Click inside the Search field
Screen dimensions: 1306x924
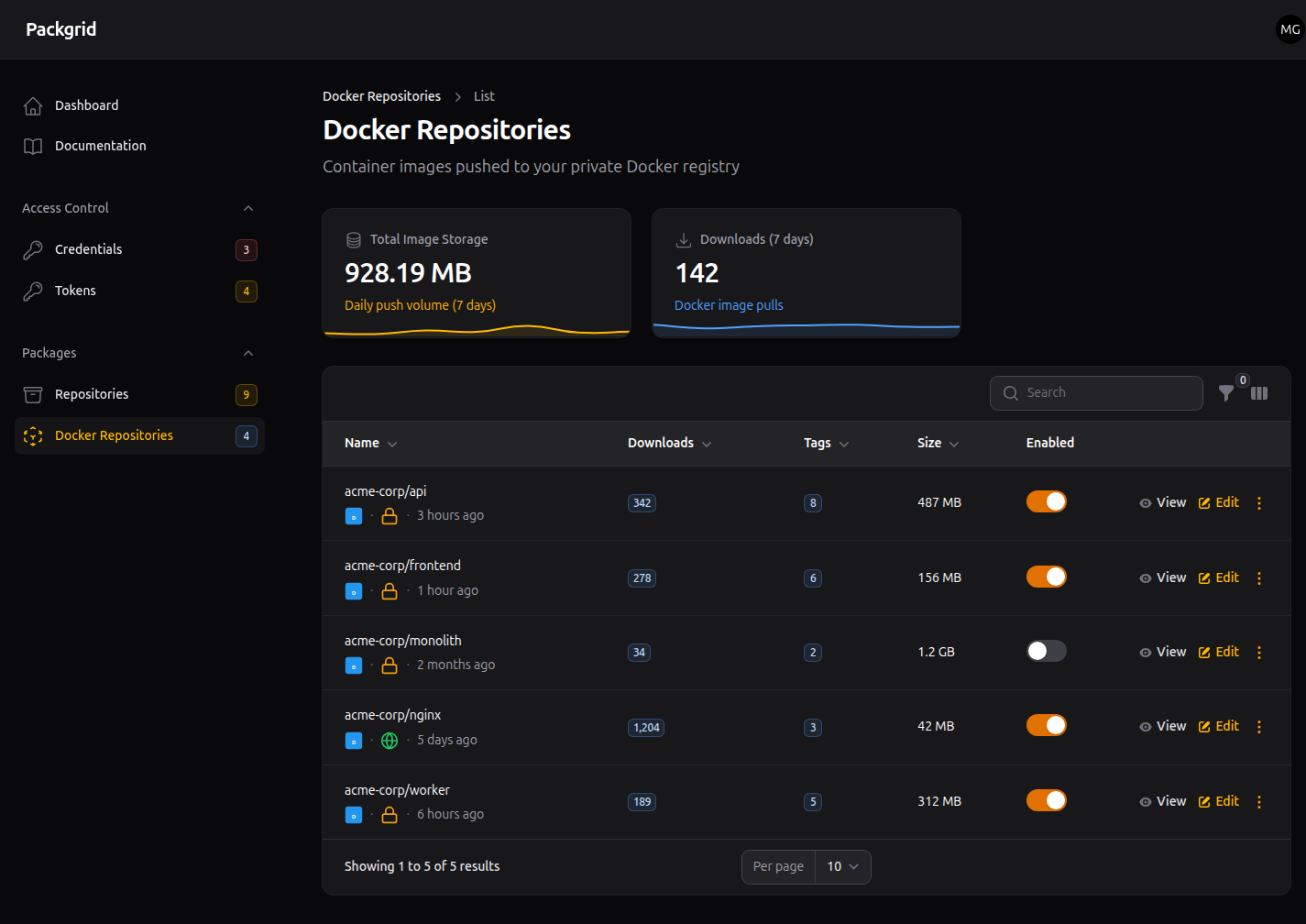[1096, 392]
